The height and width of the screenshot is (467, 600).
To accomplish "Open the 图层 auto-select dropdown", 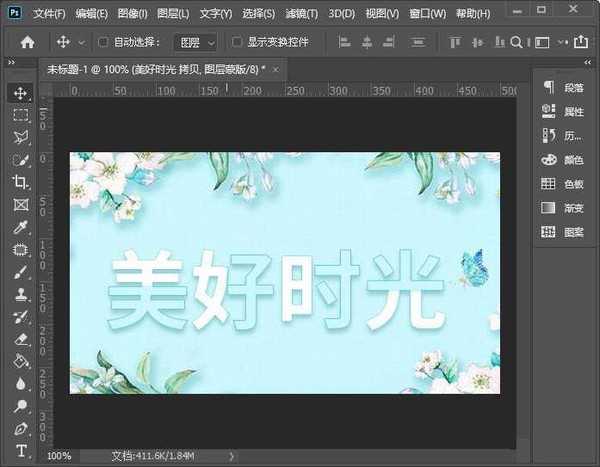I will pos(194,43).
